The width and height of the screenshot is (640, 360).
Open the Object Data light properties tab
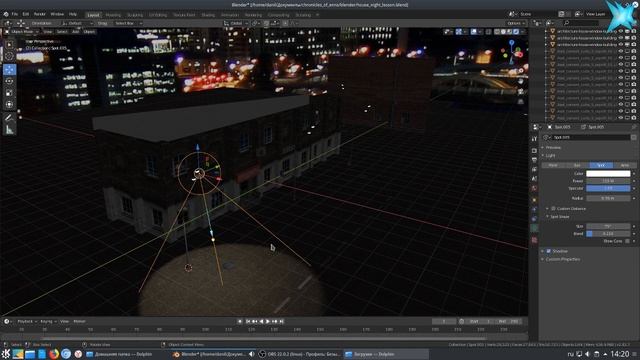(x=534, y=229)
